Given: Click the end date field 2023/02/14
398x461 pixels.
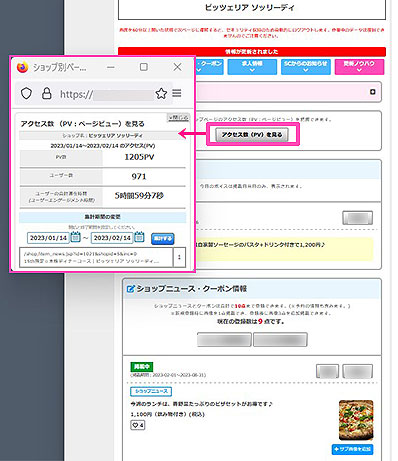Looking at the screenshot, I should click(112, 238).
